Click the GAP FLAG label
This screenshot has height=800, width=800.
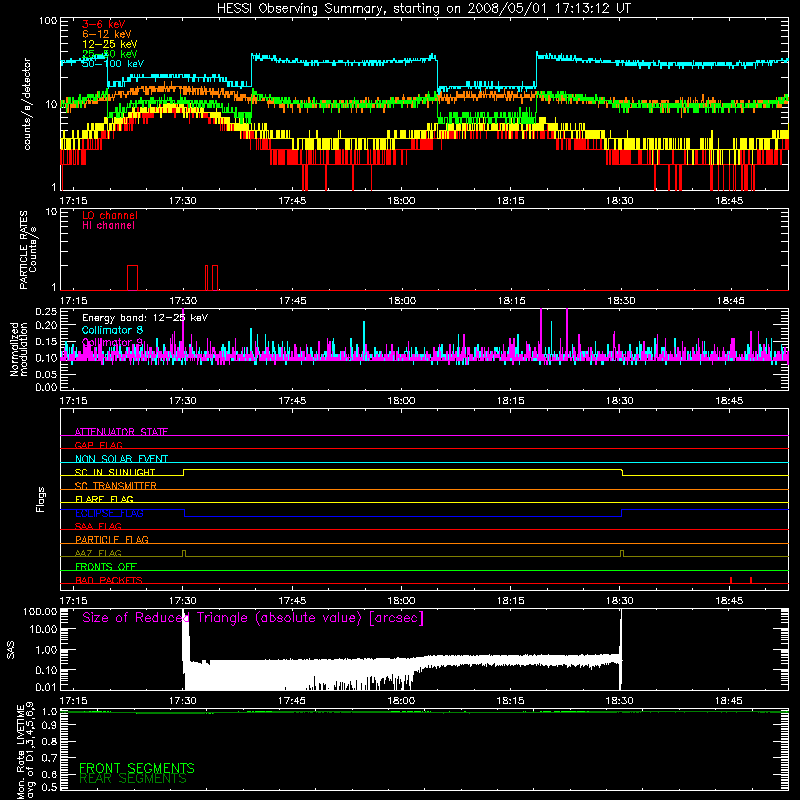coord(98,445)
